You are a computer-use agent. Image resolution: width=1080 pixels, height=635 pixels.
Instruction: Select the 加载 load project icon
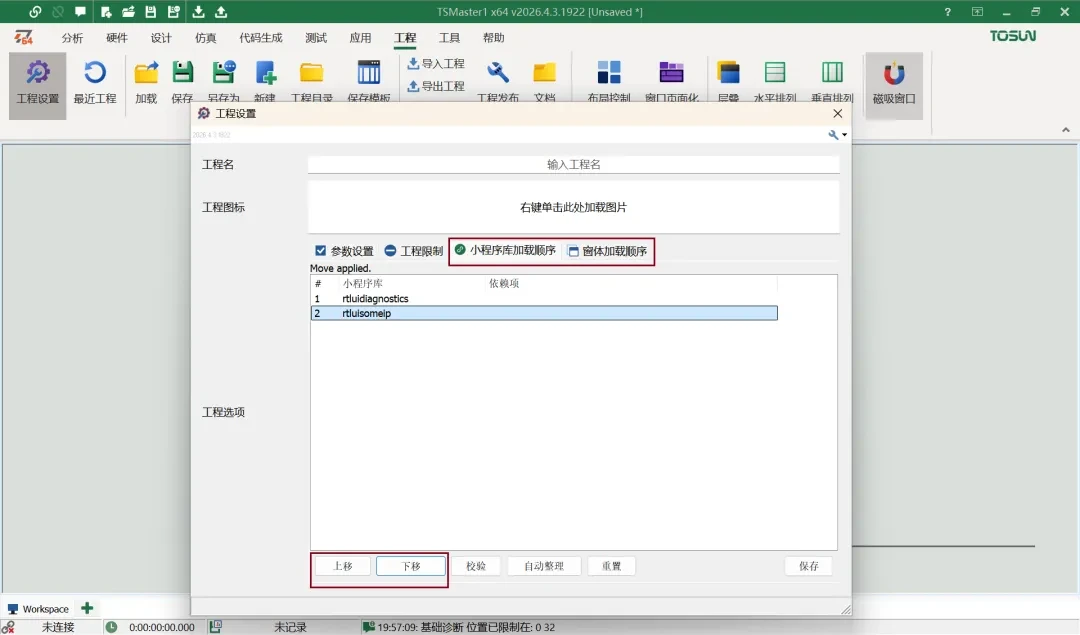146,80
